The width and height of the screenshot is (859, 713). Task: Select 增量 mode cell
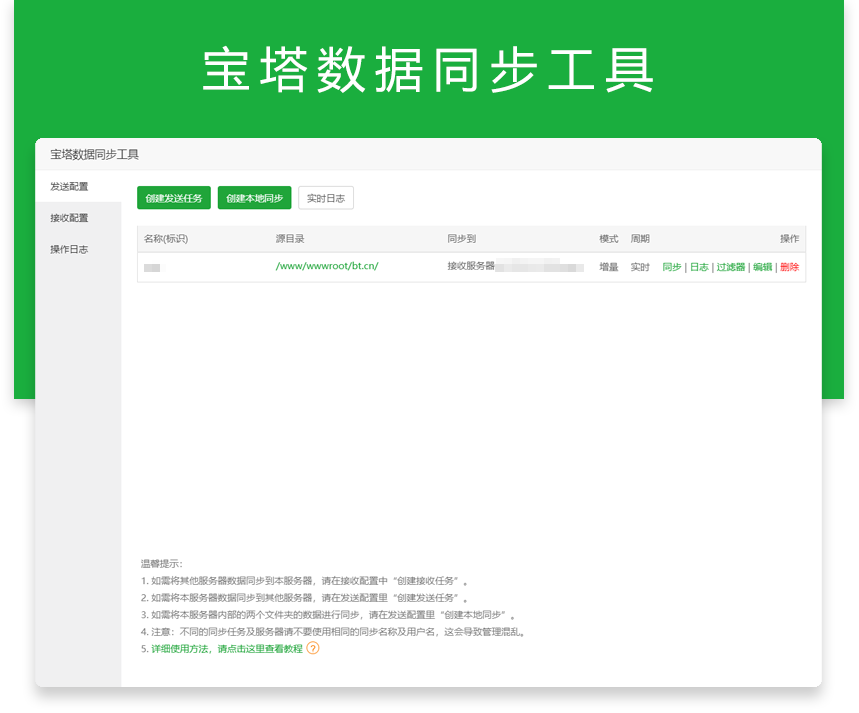[x=609, y=267]
